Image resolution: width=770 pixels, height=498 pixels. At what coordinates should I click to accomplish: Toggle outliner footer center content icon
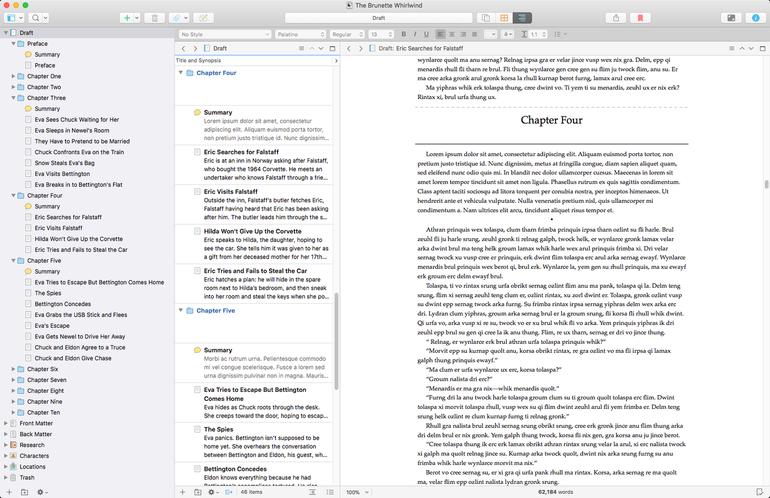coord(312,492)
